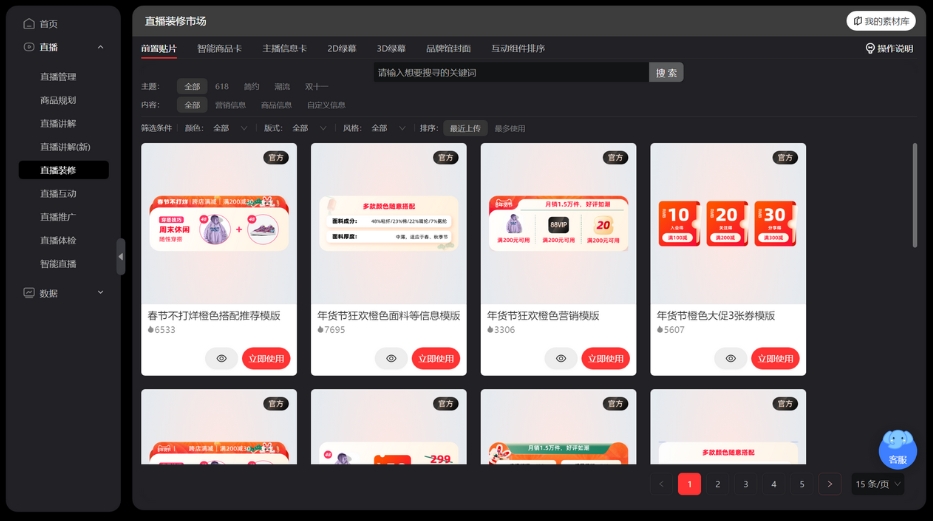Screen dimensions: 933x521
Task: Select the 618 theme filter
Action: (221, 87)
